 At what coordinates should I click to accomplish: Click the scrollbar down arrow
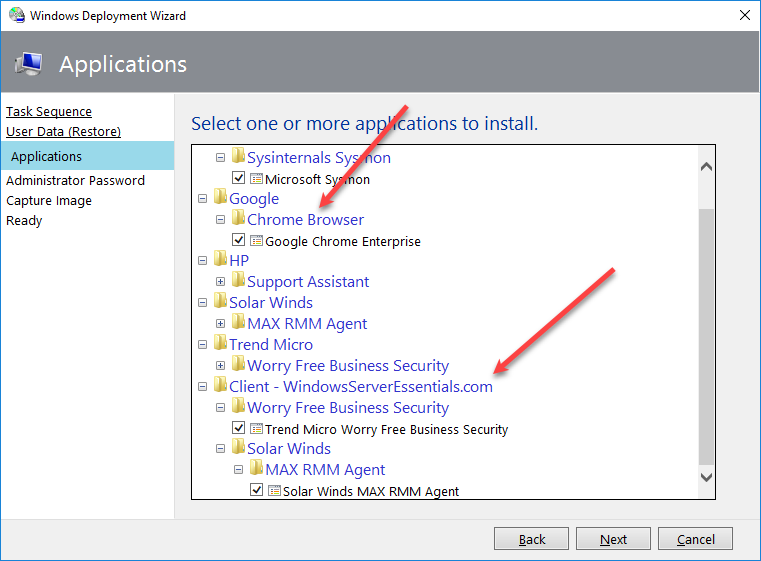[706, 478]
